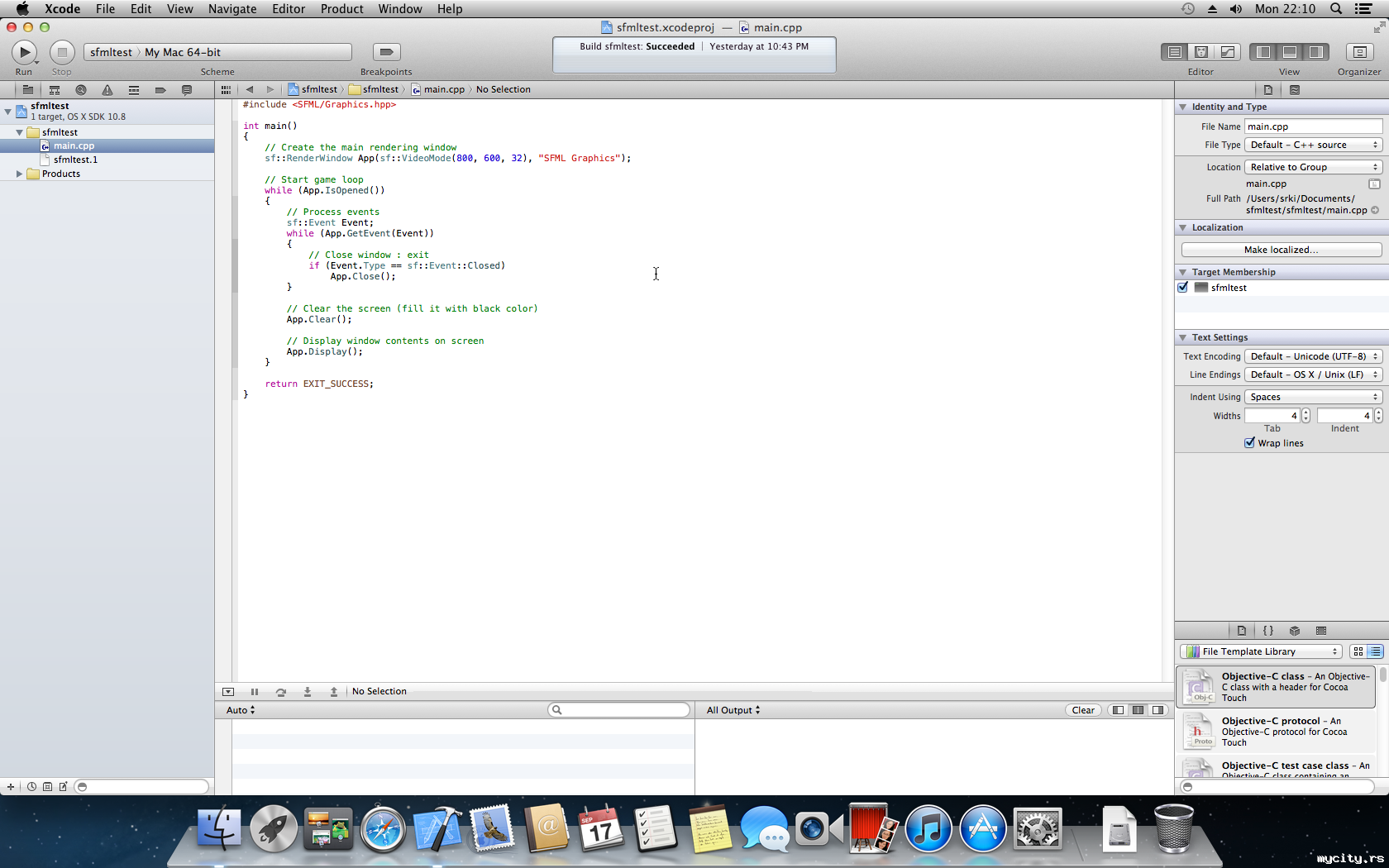Hide the Navigator pane
This screenshot has width=1389, height=868.
[1263, 52]
